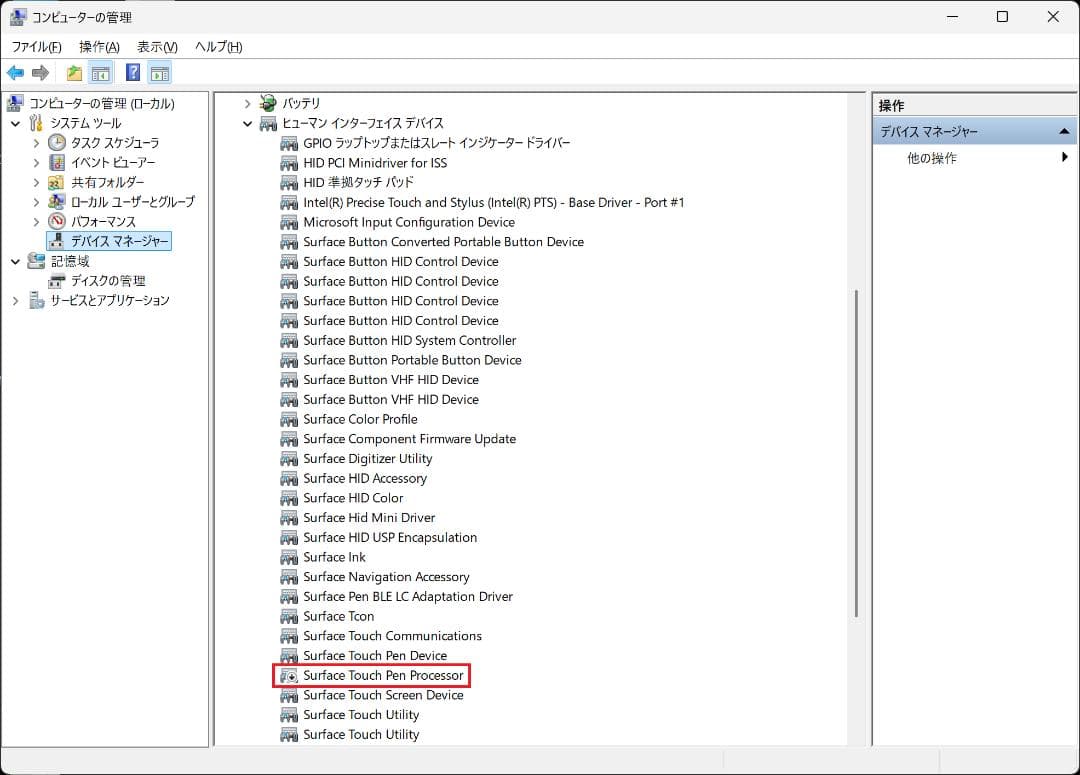Select ディスクの管理 in the tree
Image resolution: width=1080 pixels, height=775 pixels.
108,281
